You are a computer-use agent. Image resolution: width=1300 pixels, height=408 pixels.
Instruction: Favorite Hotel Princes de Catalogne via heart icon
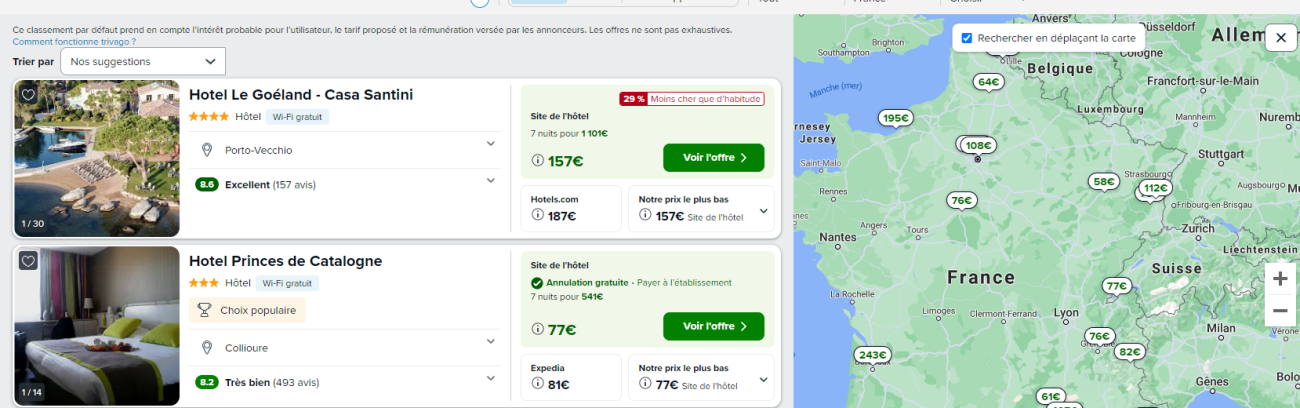pyautogui.click(x=28, y=261)
